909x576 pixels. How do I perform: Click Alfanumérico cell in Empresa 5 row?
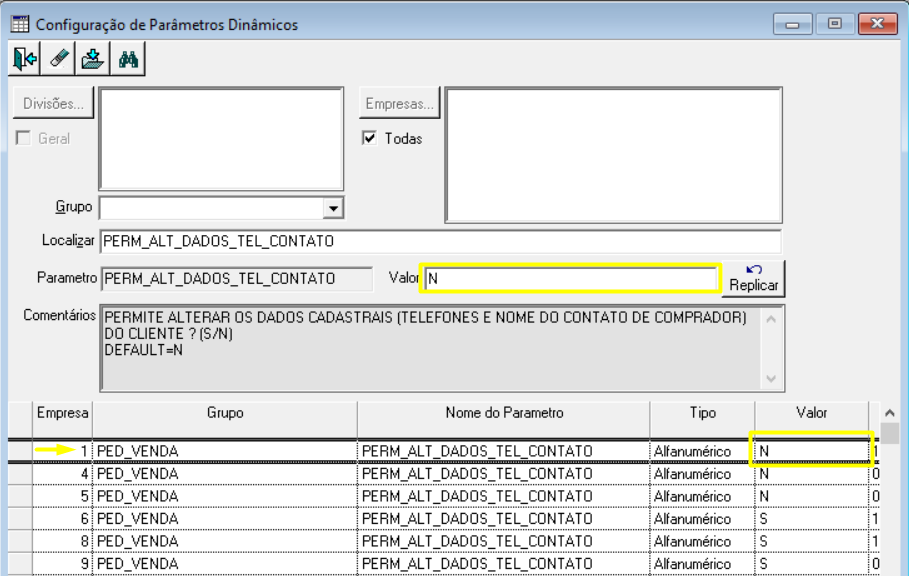703,496
